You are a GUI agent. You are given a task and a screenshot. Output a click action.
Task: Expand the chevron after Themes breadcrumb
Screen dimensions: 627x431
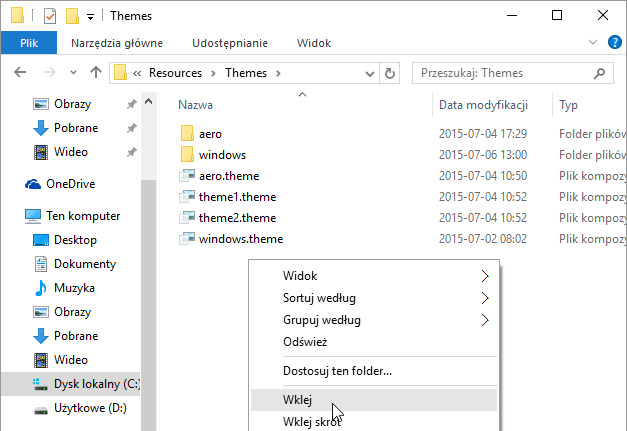278,73
